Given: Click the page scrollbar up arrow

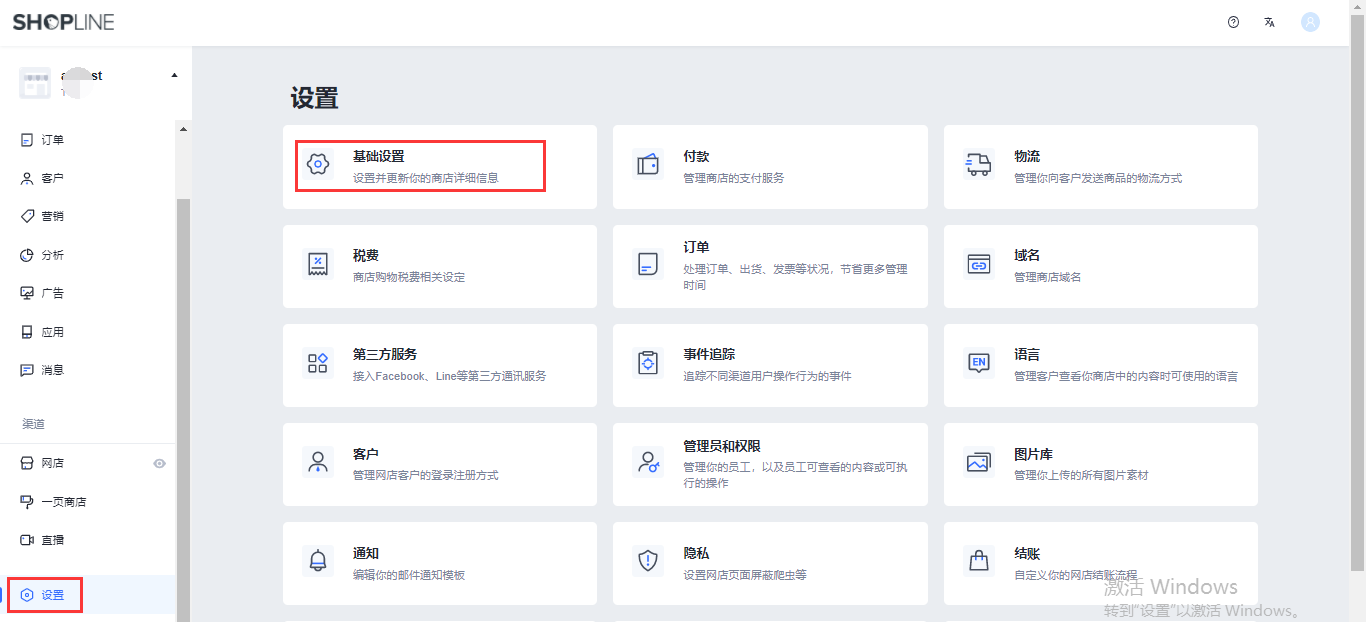Looking at the screenshot, I should pyautogui.click(x=1357, y=6).
